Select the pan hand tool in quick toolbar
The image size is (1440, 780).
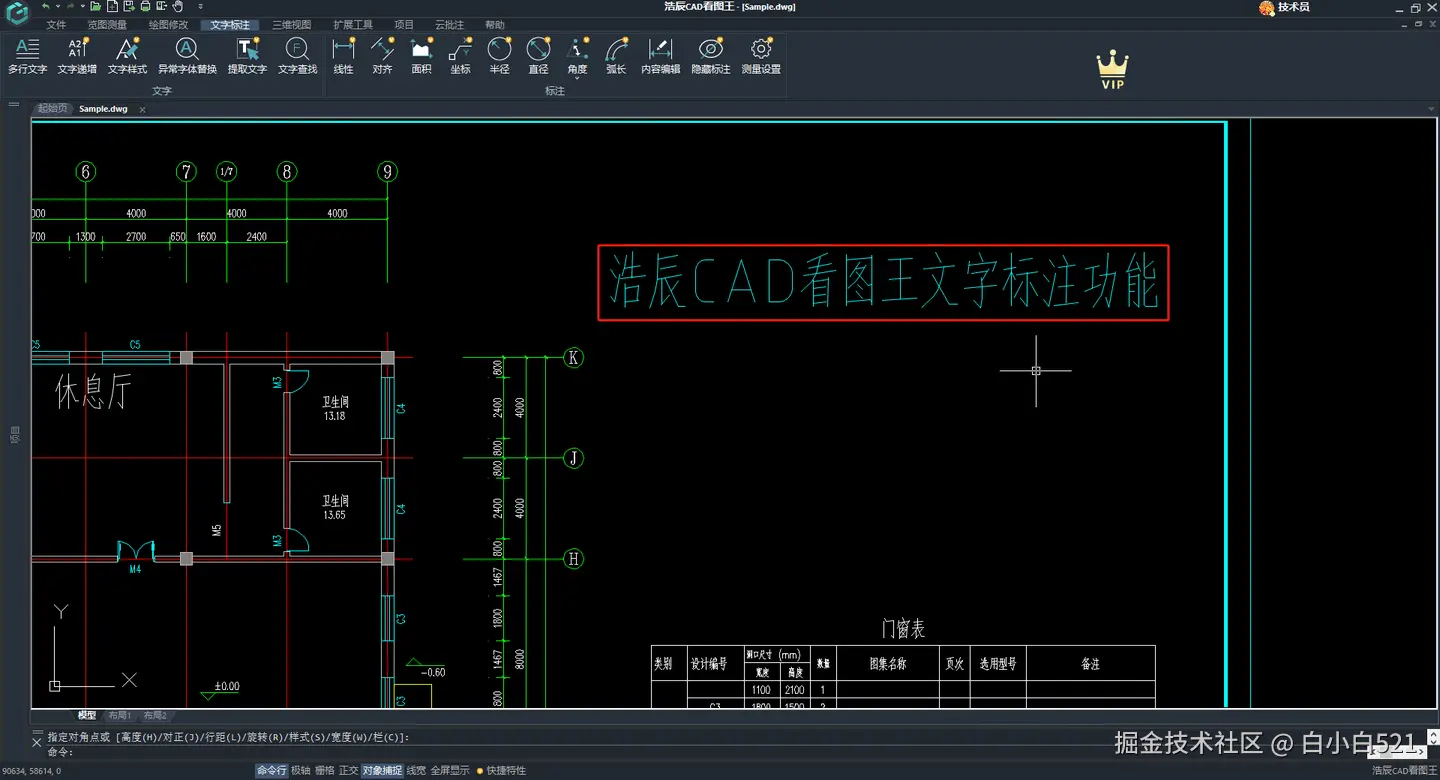coord(178,6)
